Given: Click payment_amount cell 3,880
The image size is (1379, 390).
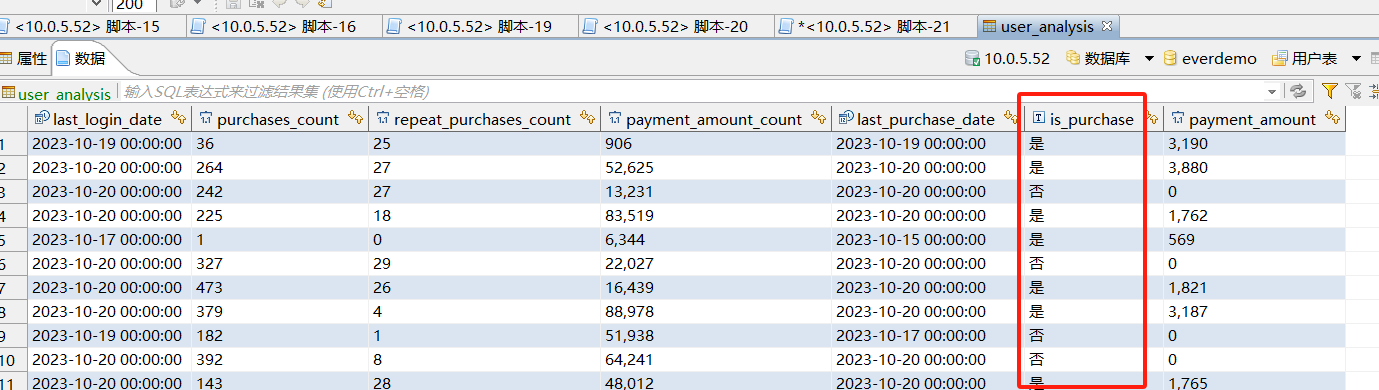Looking at the screenshot, I should (1254, 168).
